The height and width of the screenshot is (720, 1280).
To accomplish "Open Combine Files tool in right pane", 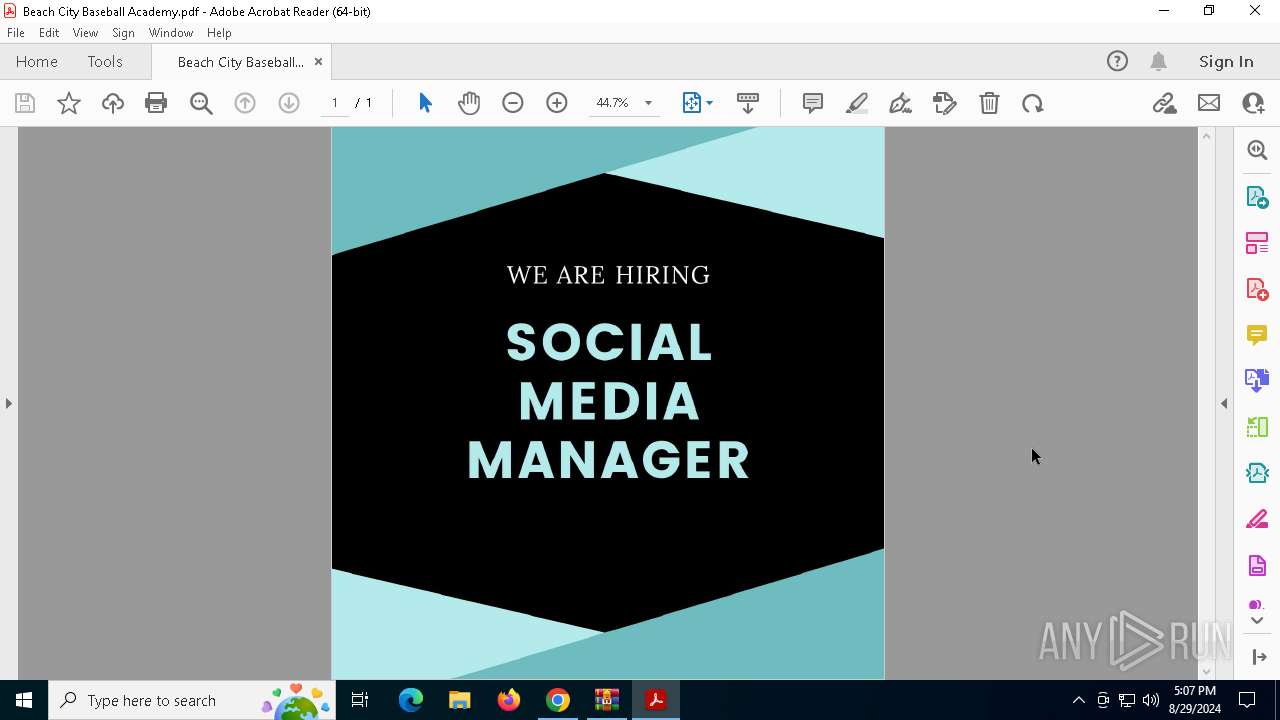I will pos(1257,381).
